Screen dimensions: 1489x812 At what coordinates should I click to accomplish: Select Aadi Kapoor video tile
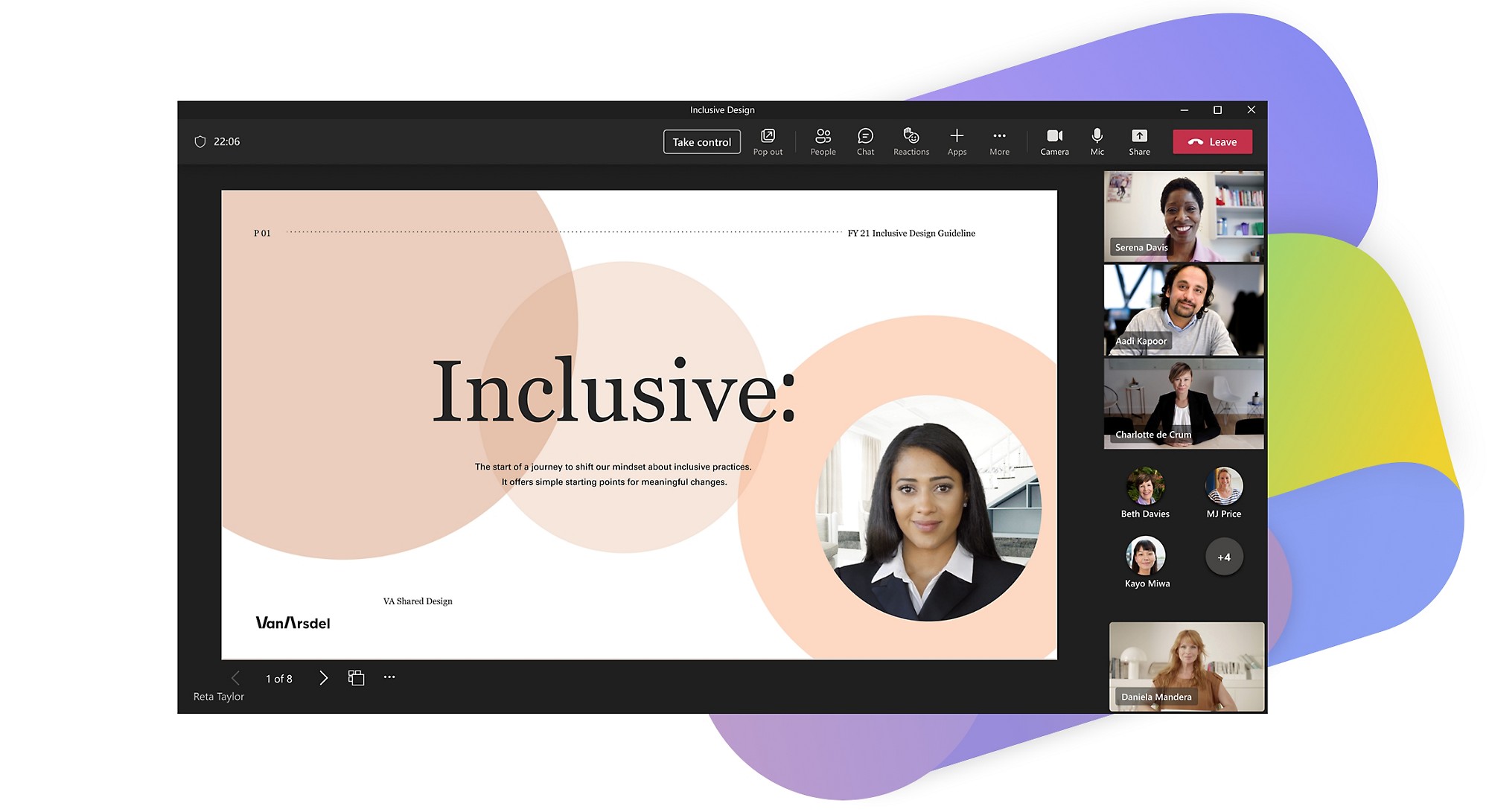(x=1184, y=310)
